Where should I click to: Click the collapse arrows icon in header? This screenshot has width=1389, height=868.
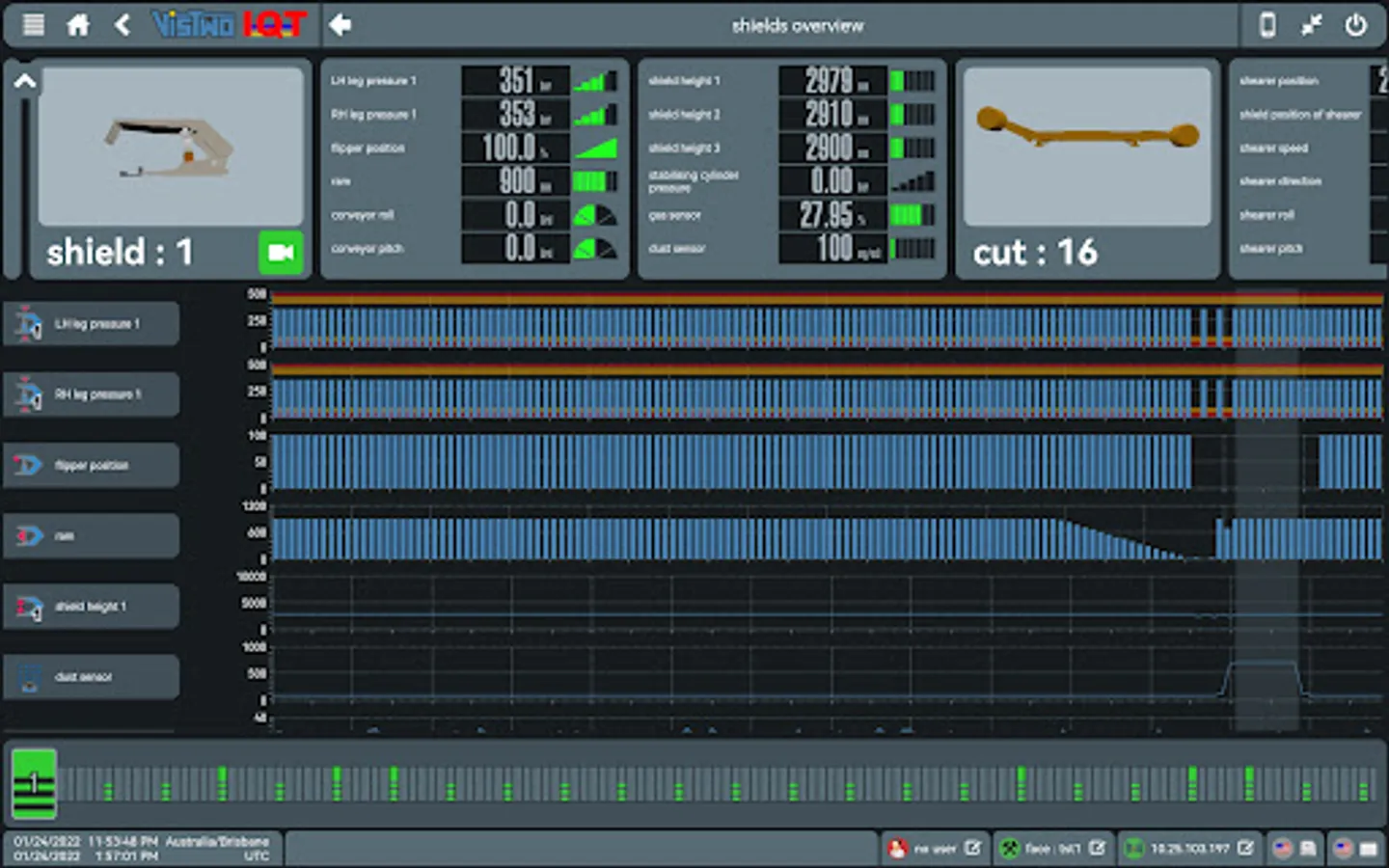click(x=1311, y=25)
